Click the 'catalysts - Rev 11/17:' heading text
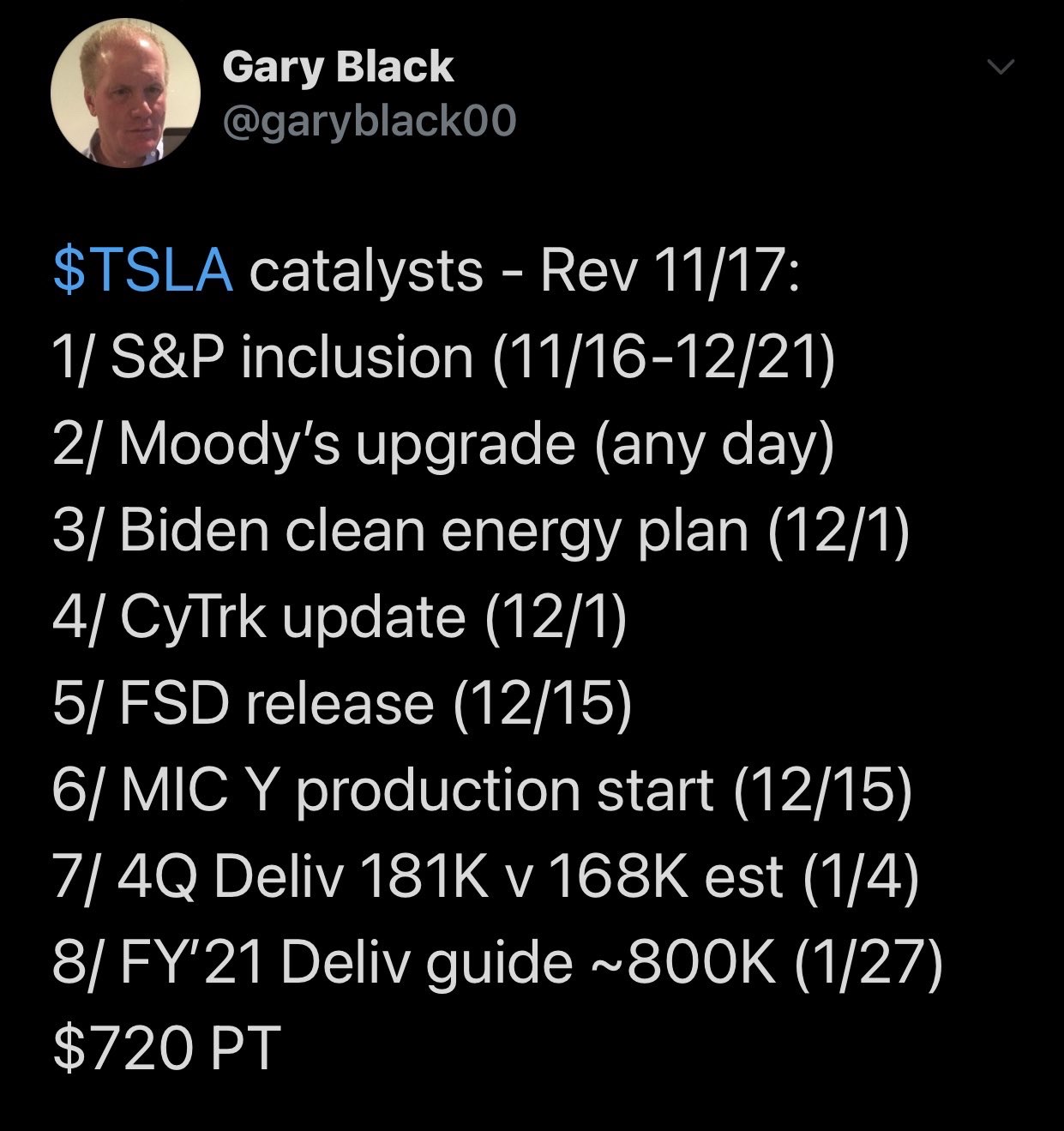 pos(525,271)
